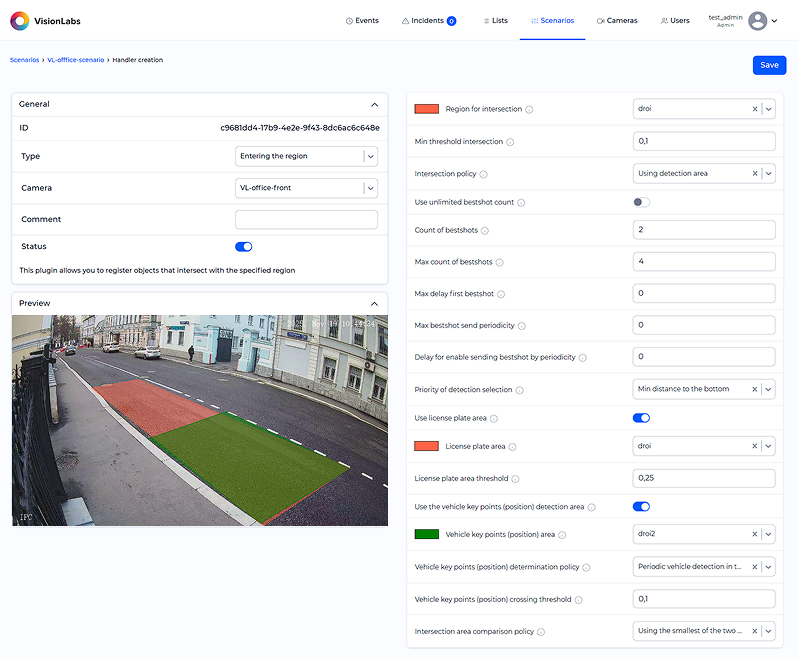
Task: Click the user avatar icon
Action: pyautogui.click(x=757, y=21)
